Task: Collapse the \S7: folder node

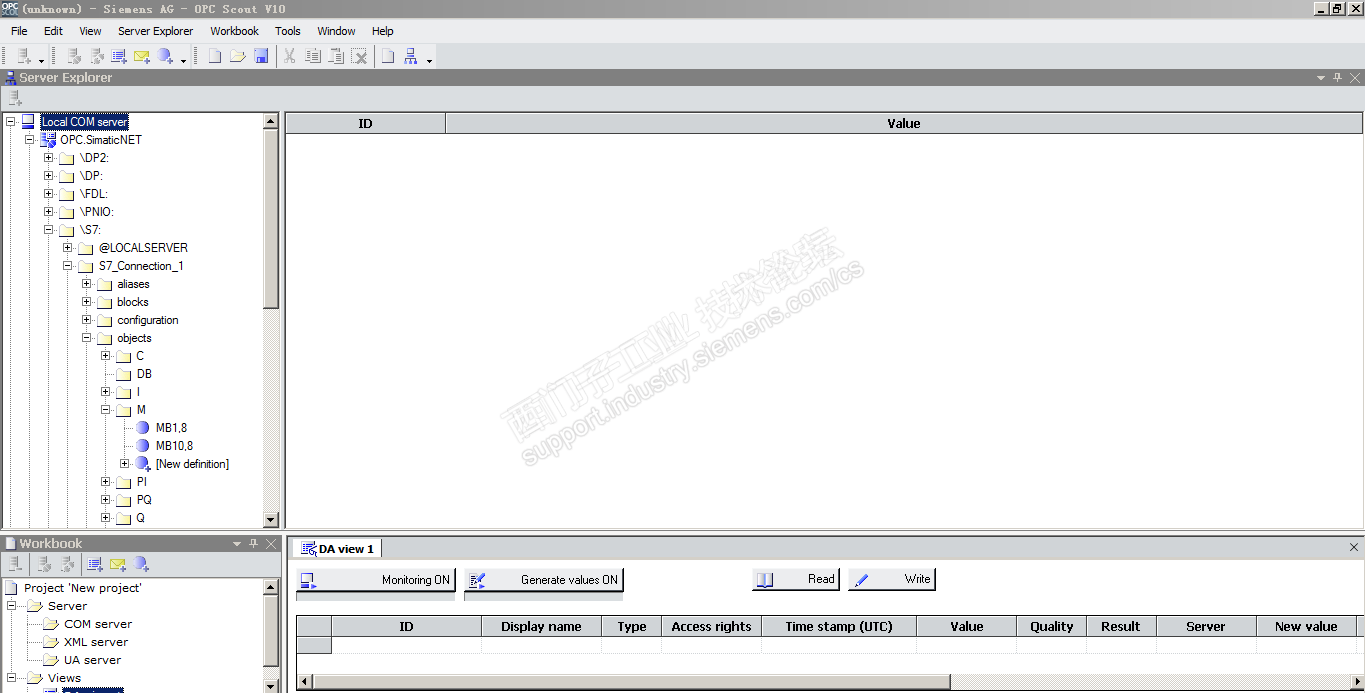Action: (x=48, y=230)
